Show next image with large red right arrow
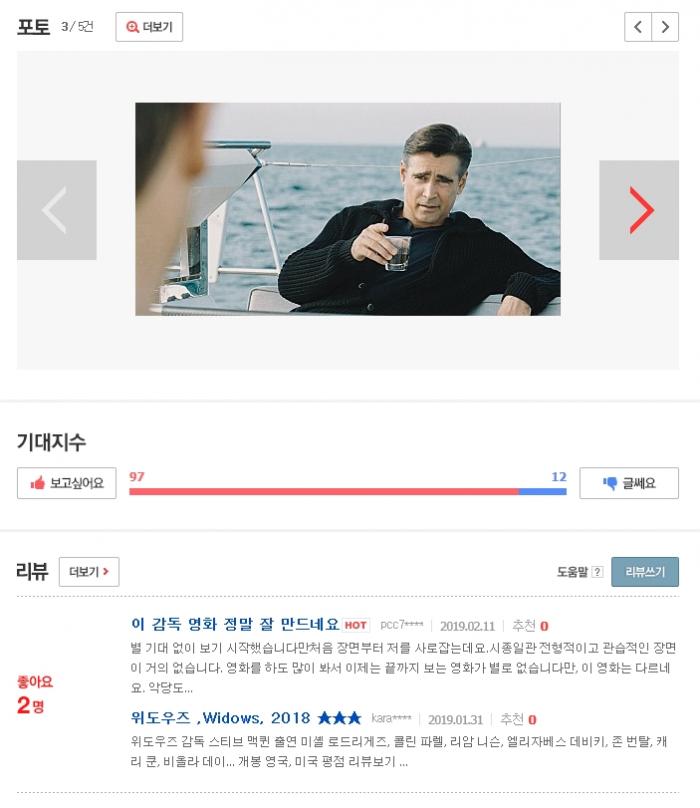Screen dimensions: 700x808 [x=639, y=210]
